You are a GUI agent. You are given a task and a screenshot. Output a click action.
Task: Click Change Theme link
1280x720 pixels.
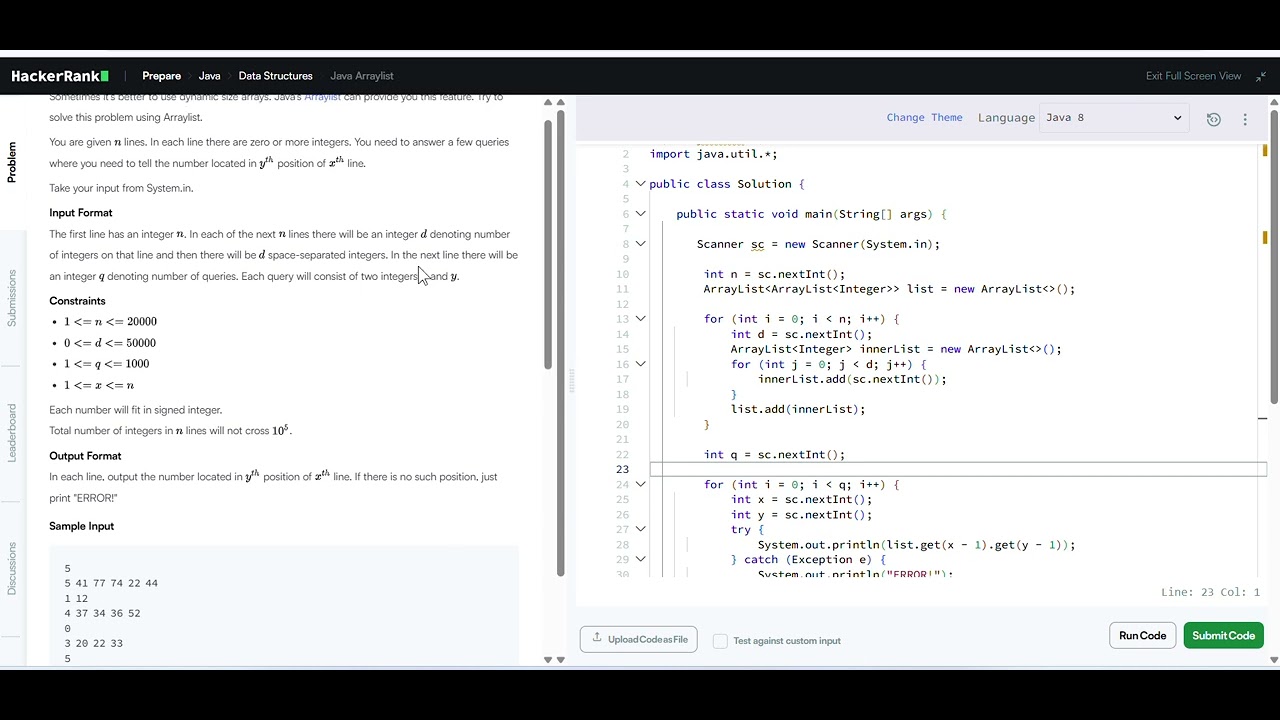pyautogui.click(x=924, y=118)
